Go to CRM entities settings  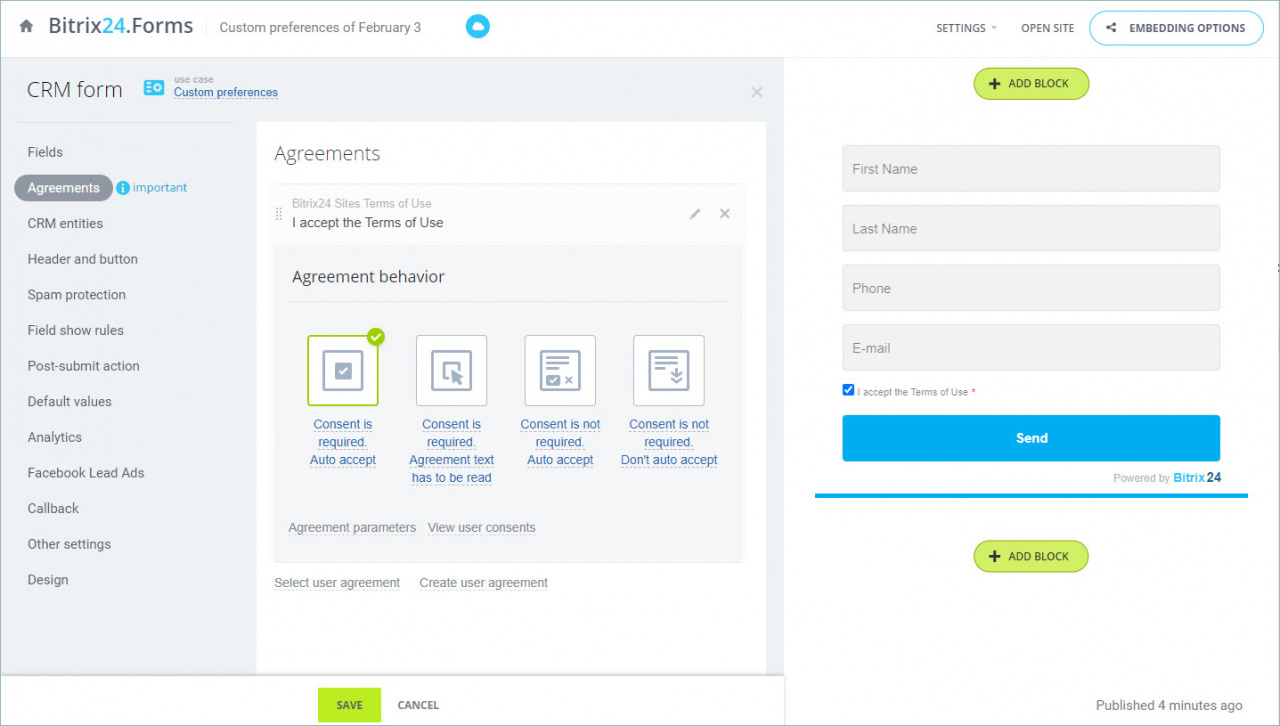click(x=65, y=223)
